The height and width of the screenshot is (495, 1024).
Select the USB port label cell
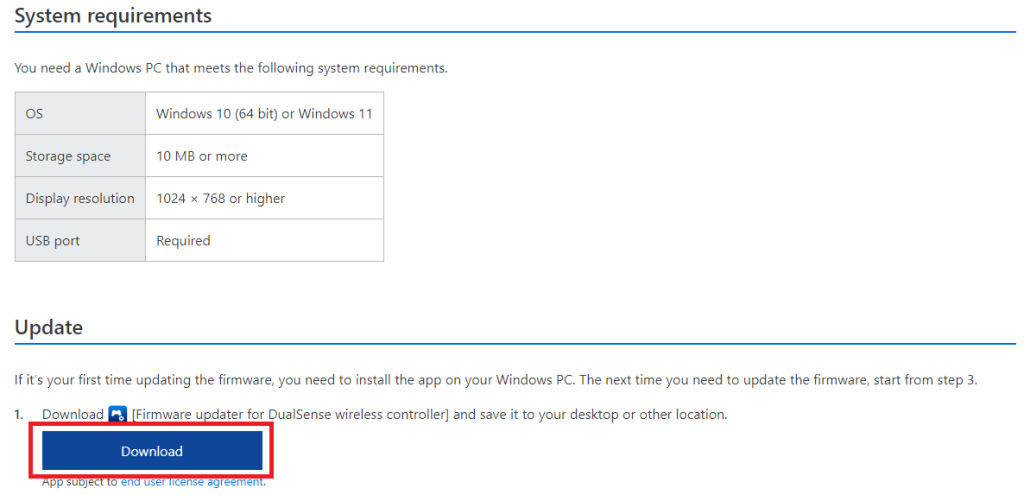coord(80,240)
